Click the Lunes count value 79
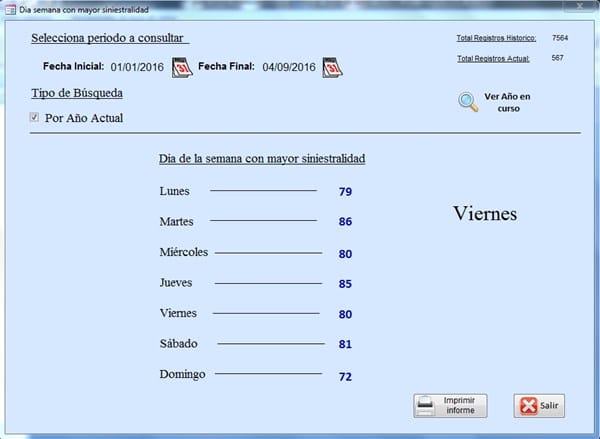Image resolution: width=600 pixels, height=439 pixels. (x=345, y=191)
